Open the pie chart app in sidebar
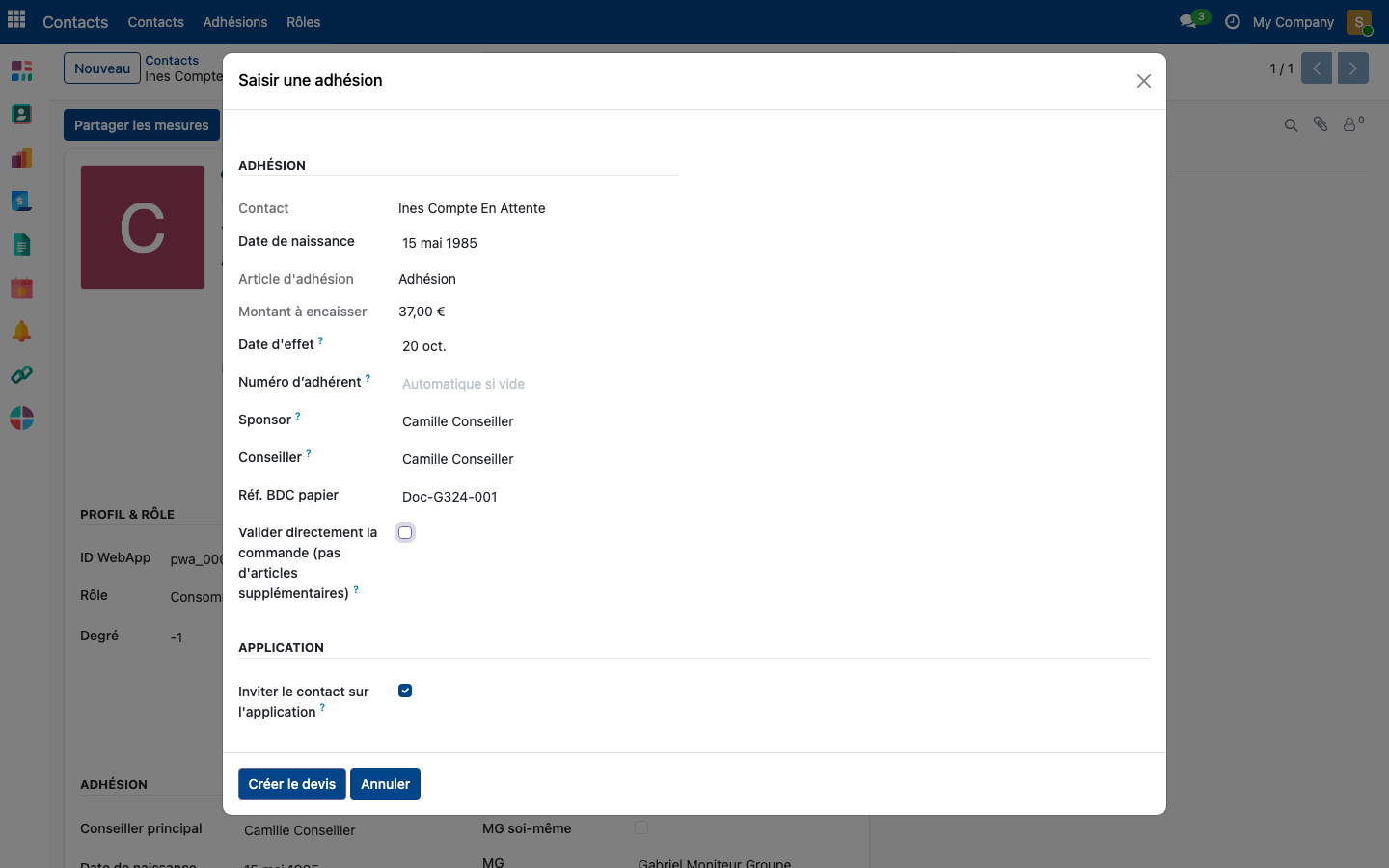 point(21,418)
